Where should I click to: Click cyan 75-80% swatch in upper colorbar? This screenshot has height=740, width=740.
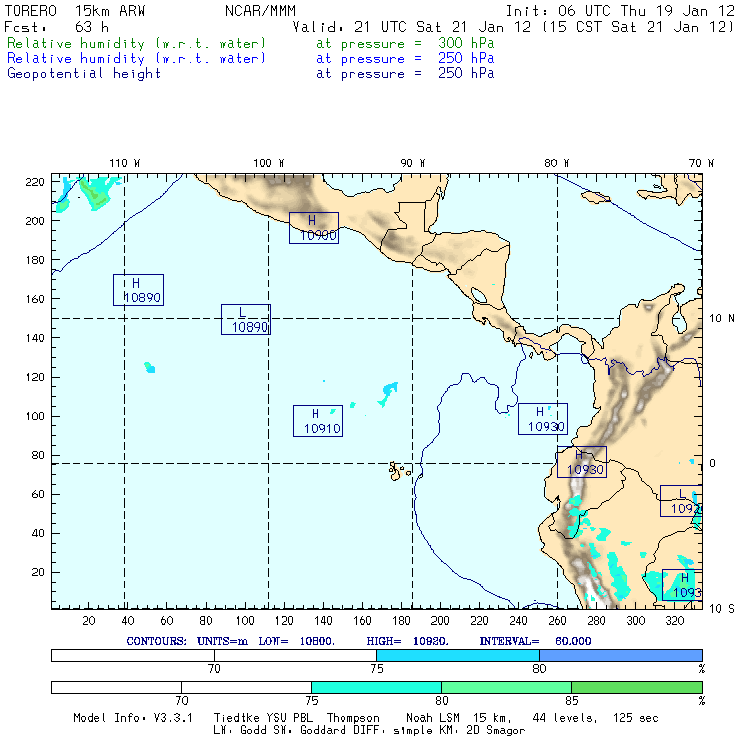tap(458, 656)
